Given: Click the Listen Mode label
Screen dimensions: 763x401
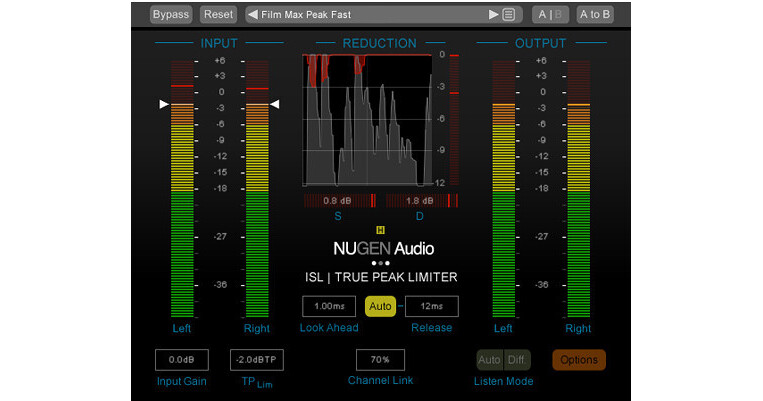Looking at the screenshot, I should click(504, 382).
